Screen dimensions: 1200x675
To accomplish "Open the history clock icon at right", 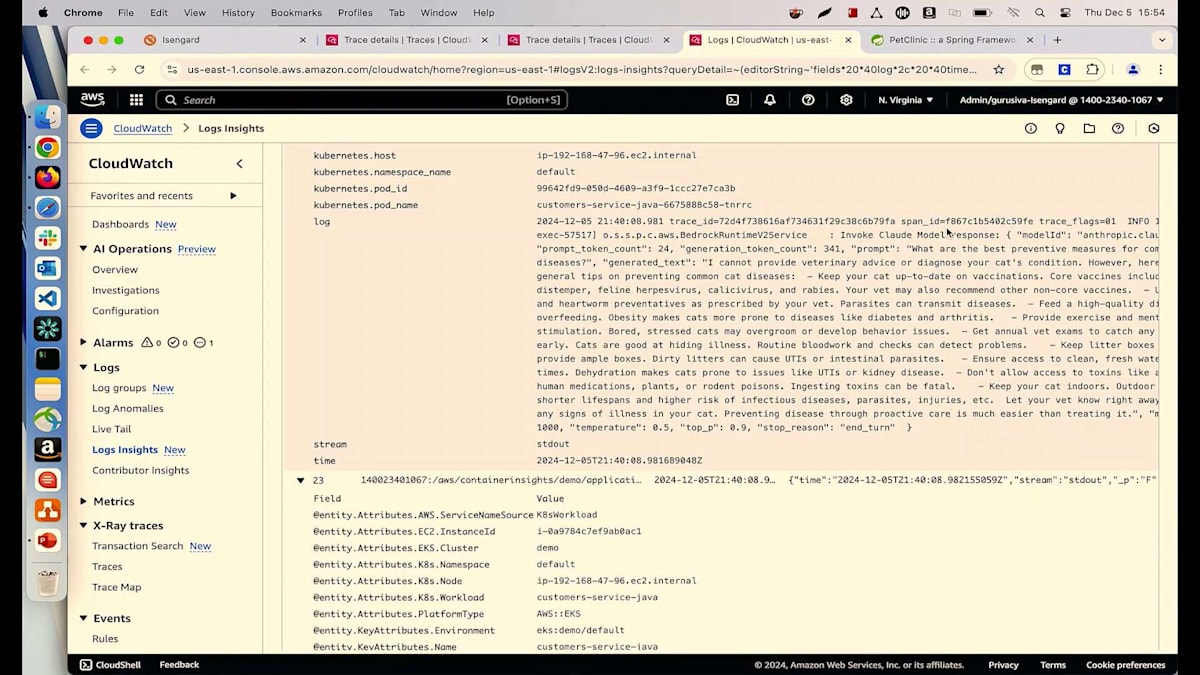I will [x=1154, y=128].
